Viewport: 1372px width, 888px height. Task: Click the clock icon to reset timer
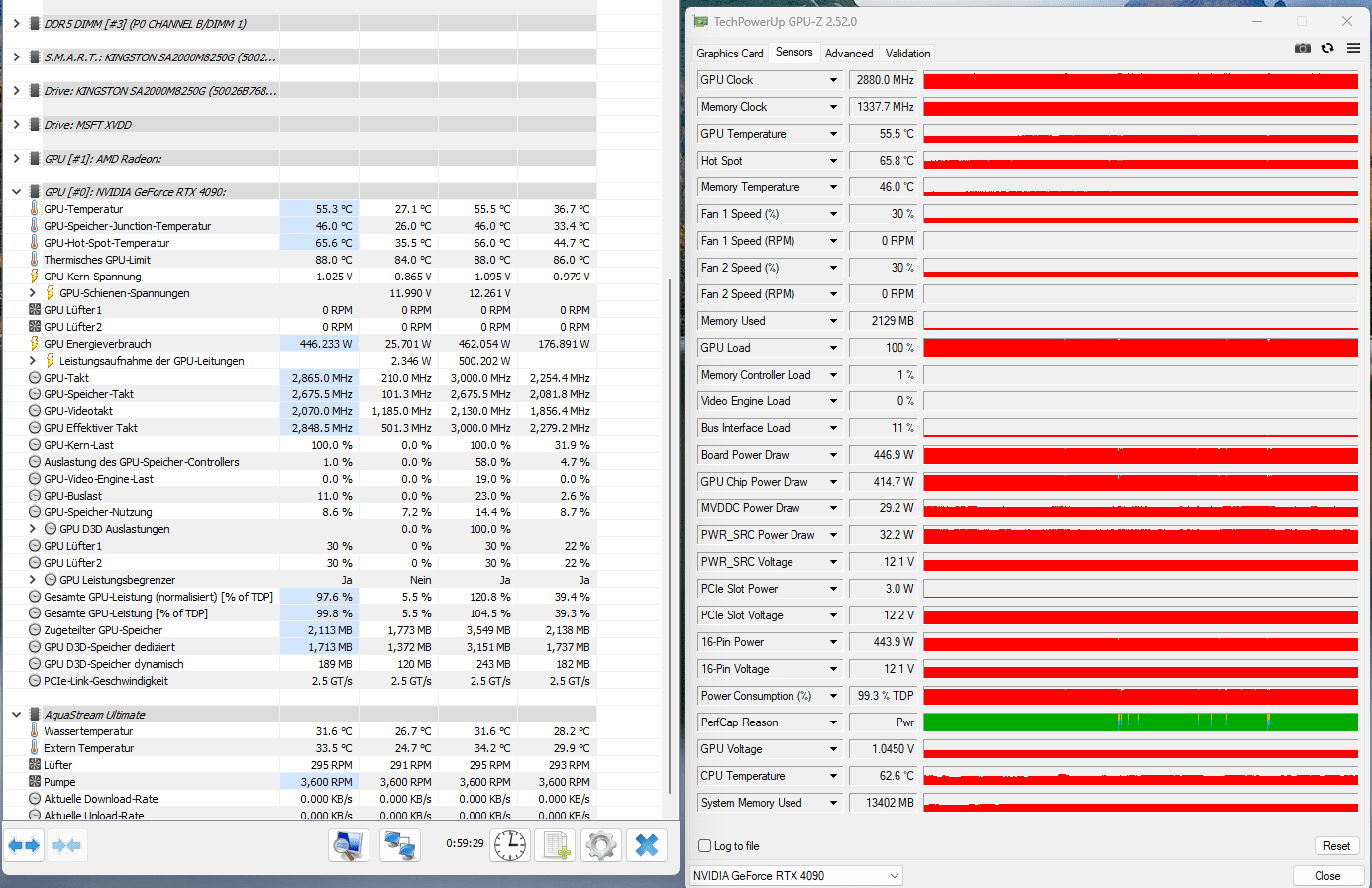[x=510, y=845]
